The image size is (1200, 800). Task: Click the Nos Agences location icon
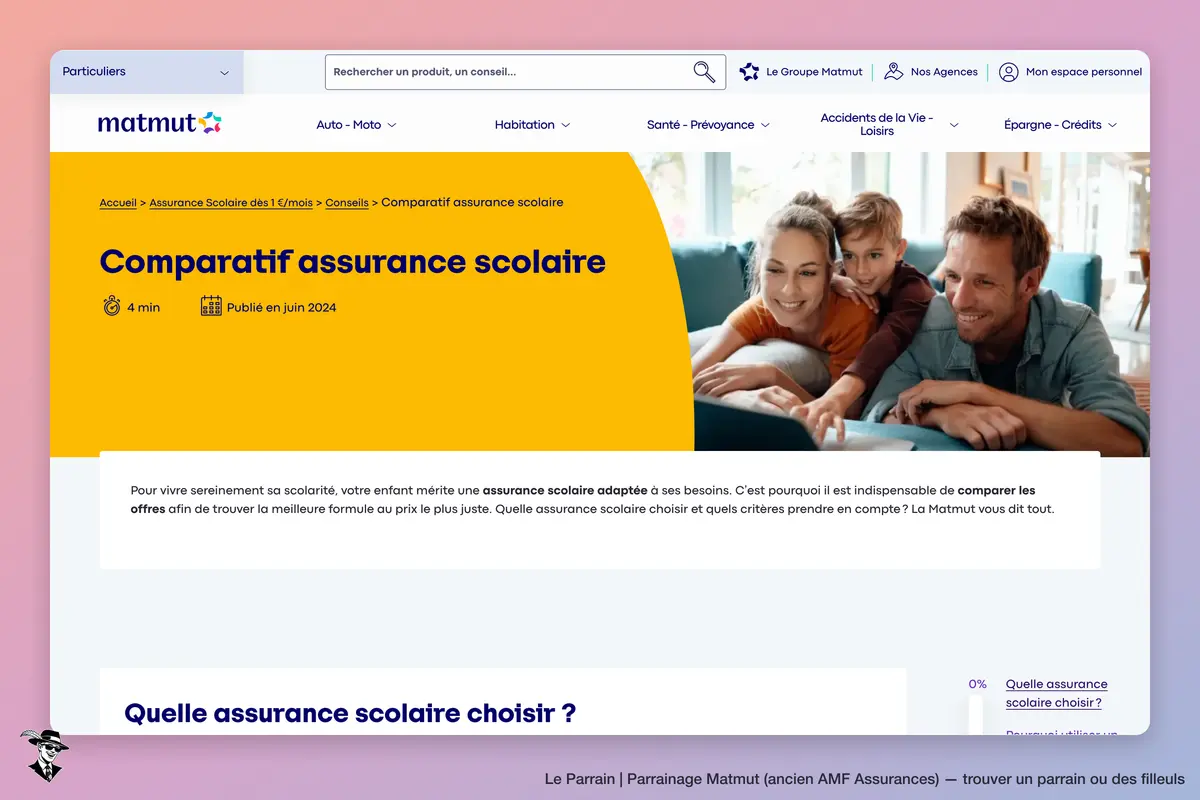(x=893, y=72)
